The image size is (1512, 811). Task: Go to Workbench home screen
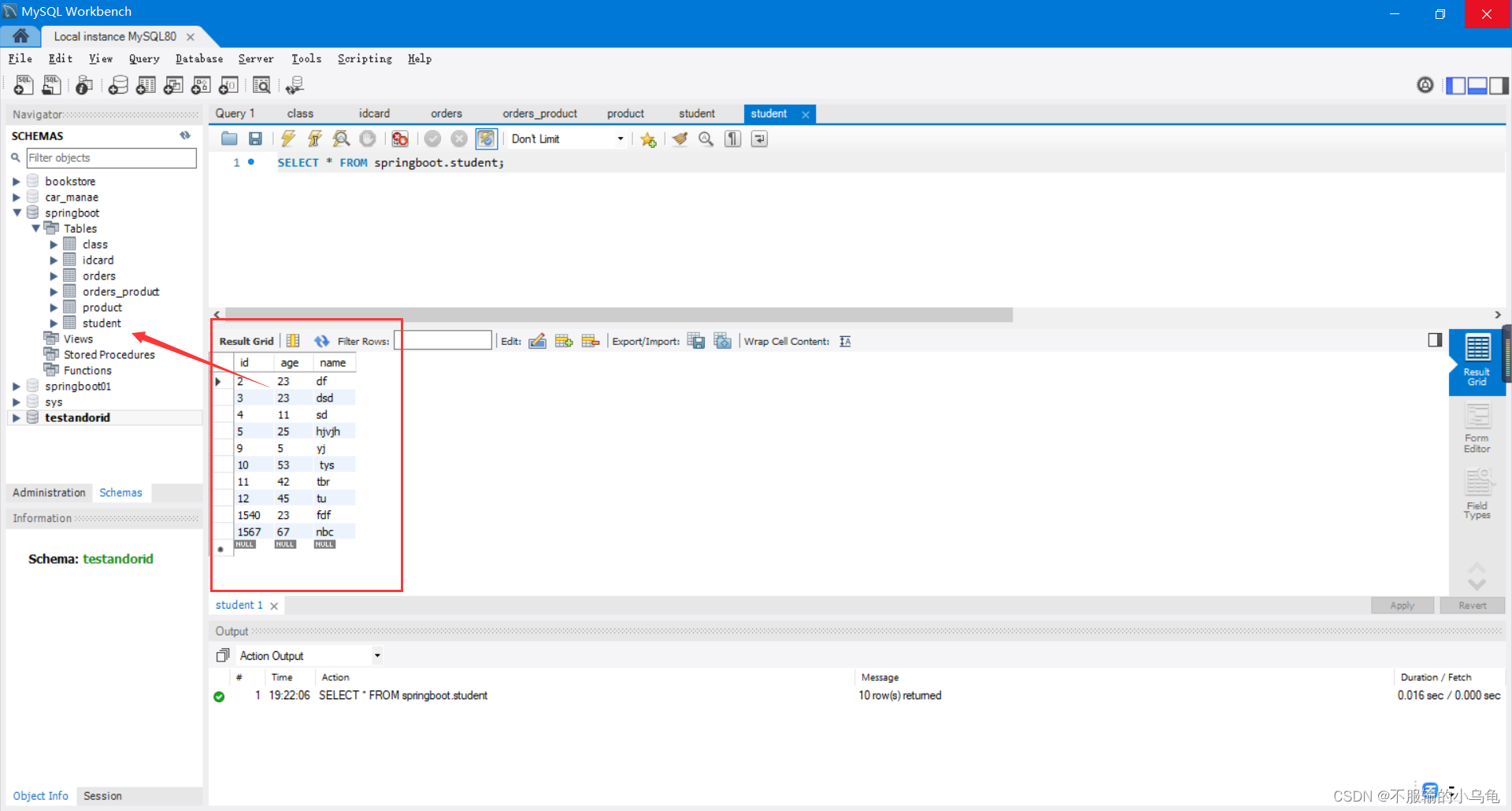(x=21, y=36)
